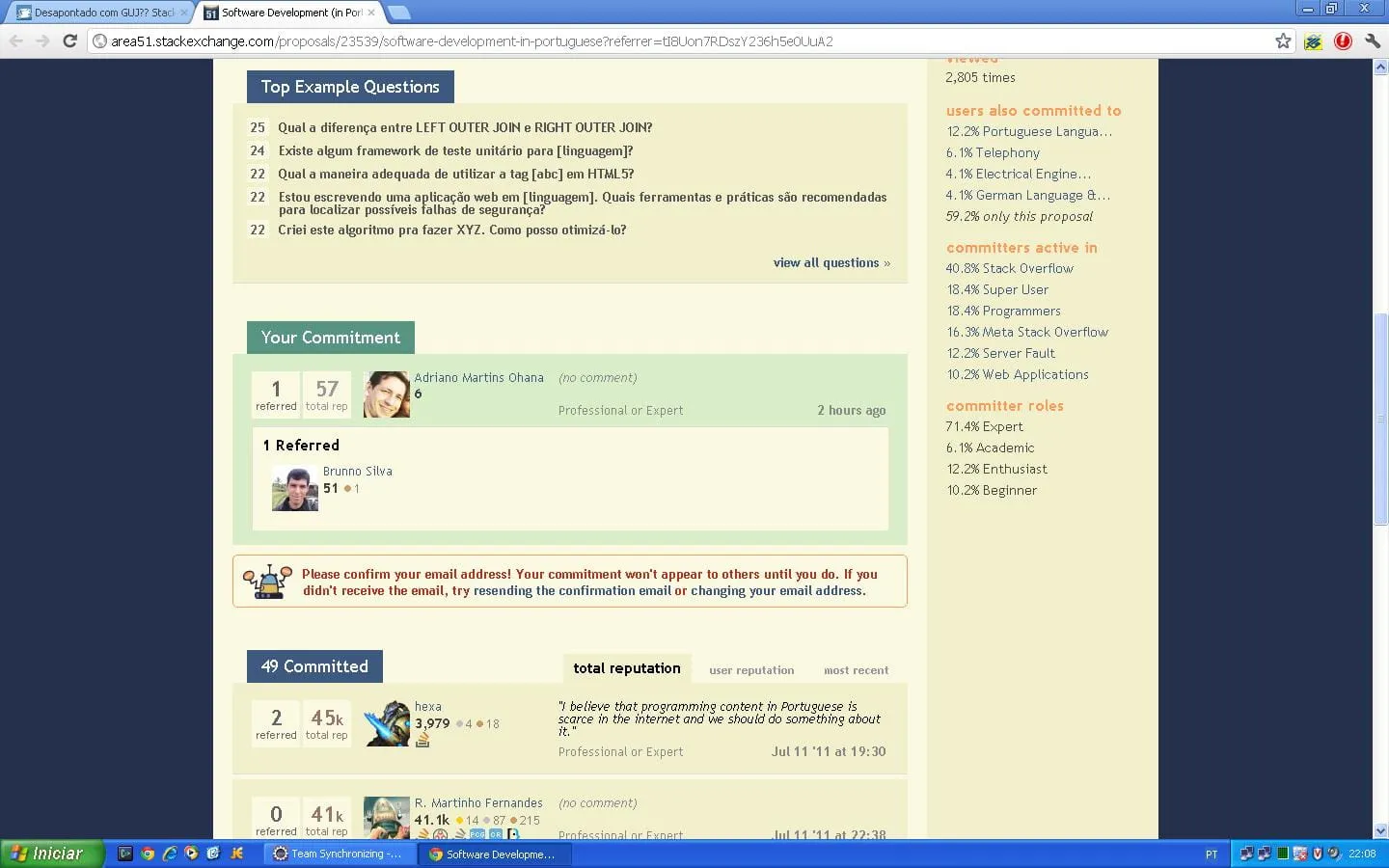Click 'resending the confirmation email' link

[x=572, y=590]
